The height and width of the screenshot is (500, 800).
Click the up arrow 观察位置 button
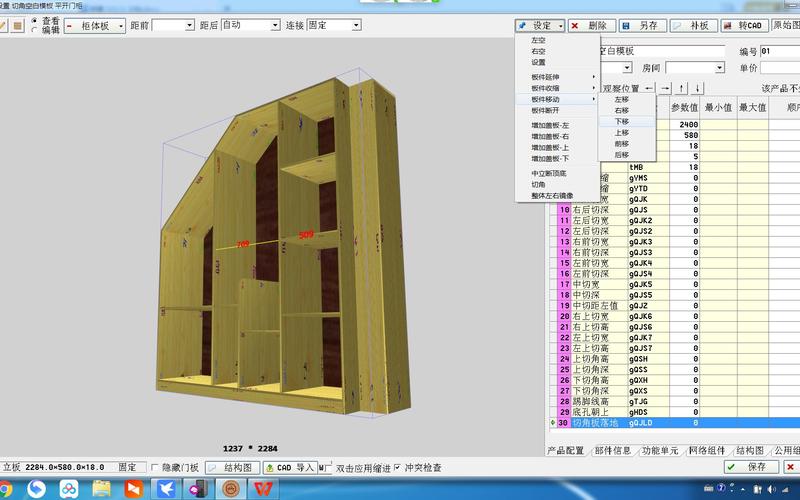681,88
